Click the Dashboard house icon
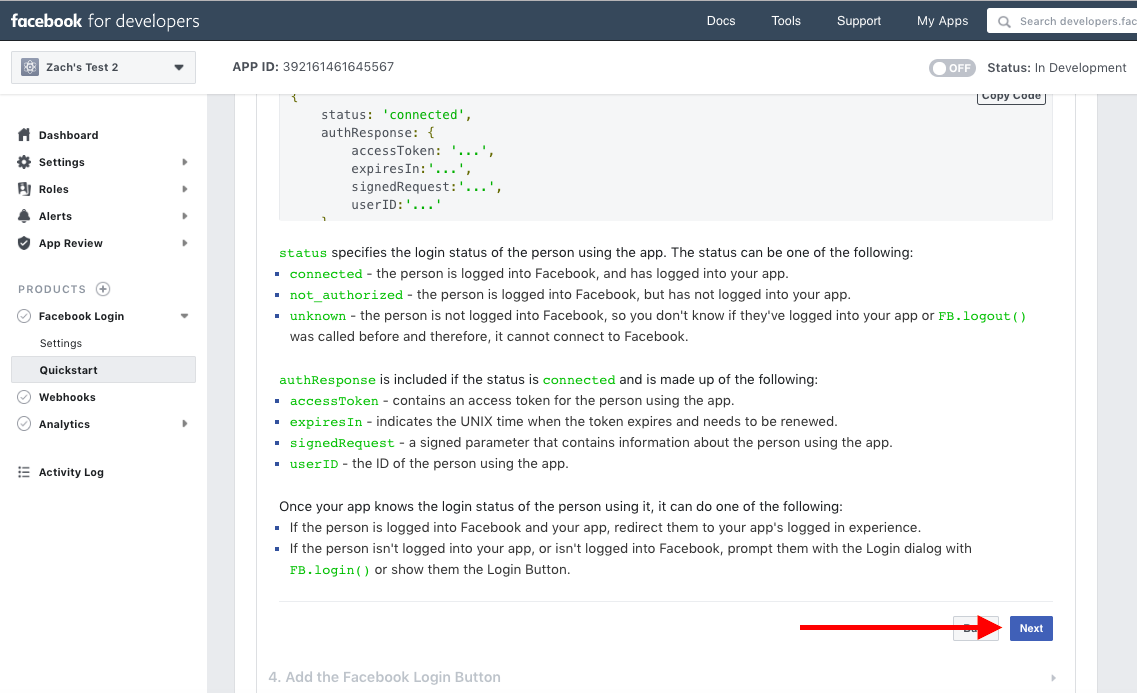 pyautogui.click(x=24, y=135)
